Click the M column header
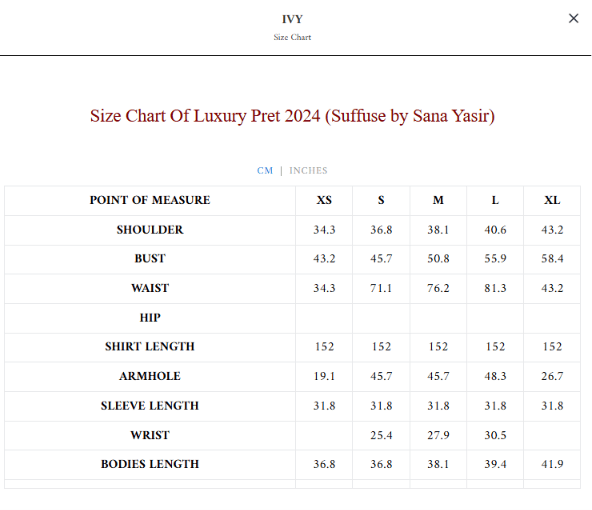 pos(438,200)
